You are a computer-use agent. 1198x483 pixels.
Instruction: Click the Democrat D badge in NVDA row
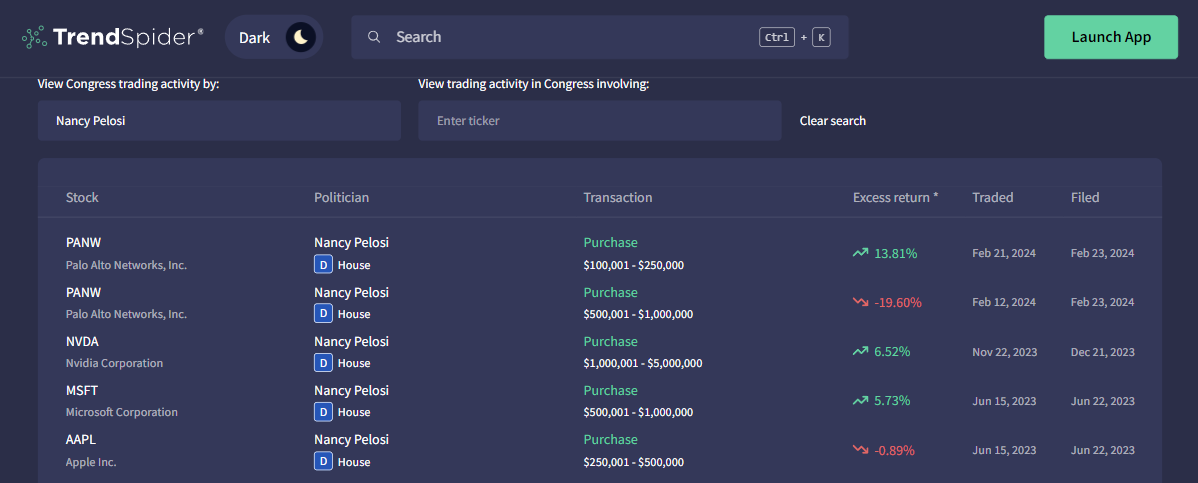pos(323,362)
